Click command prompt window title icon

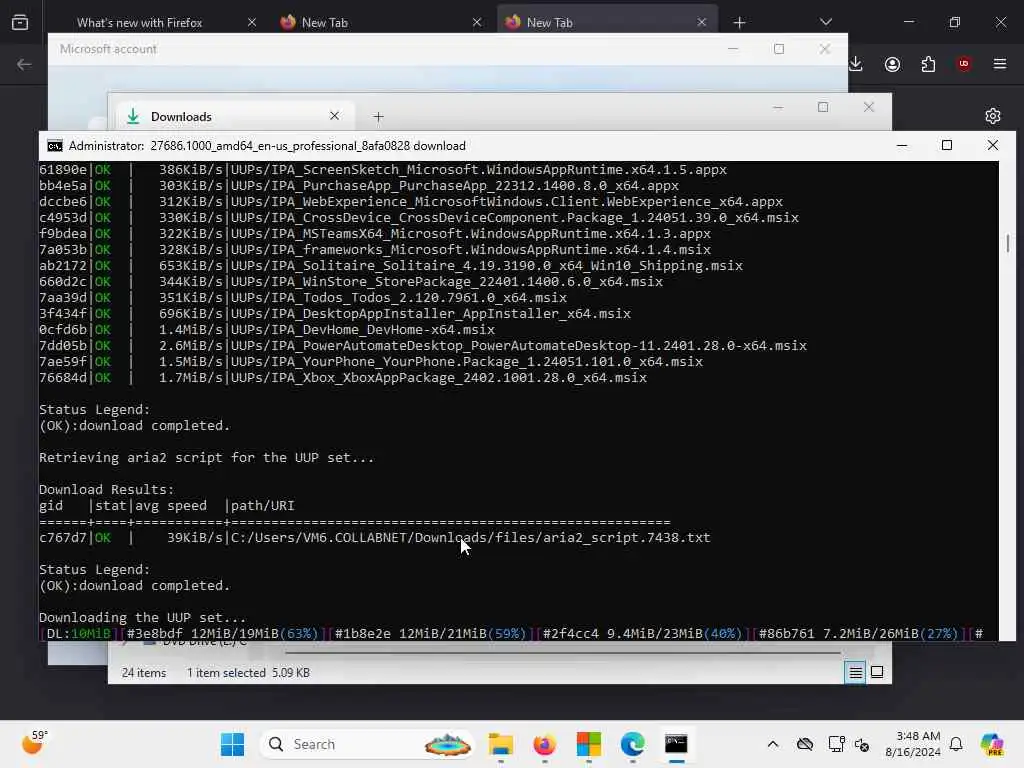[55, 146]
